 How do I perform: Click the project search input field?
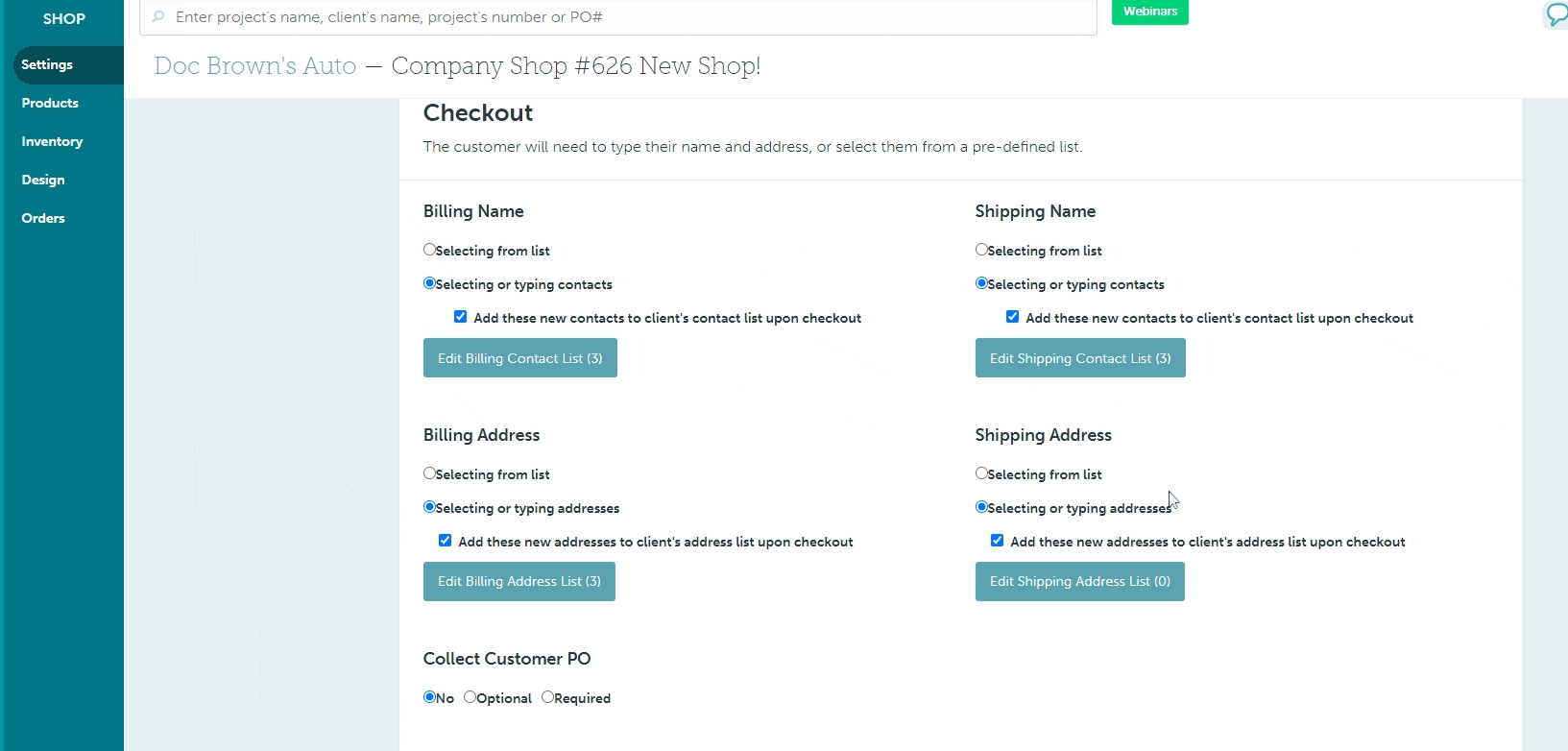(624, 17)
